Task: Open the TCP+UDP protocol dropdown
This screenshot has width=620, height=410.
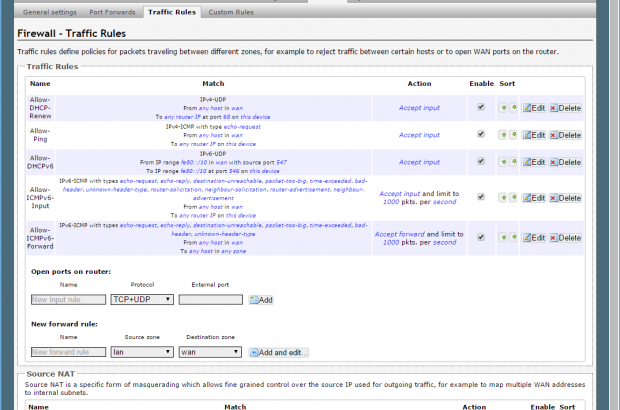Action: click(142, 299)
